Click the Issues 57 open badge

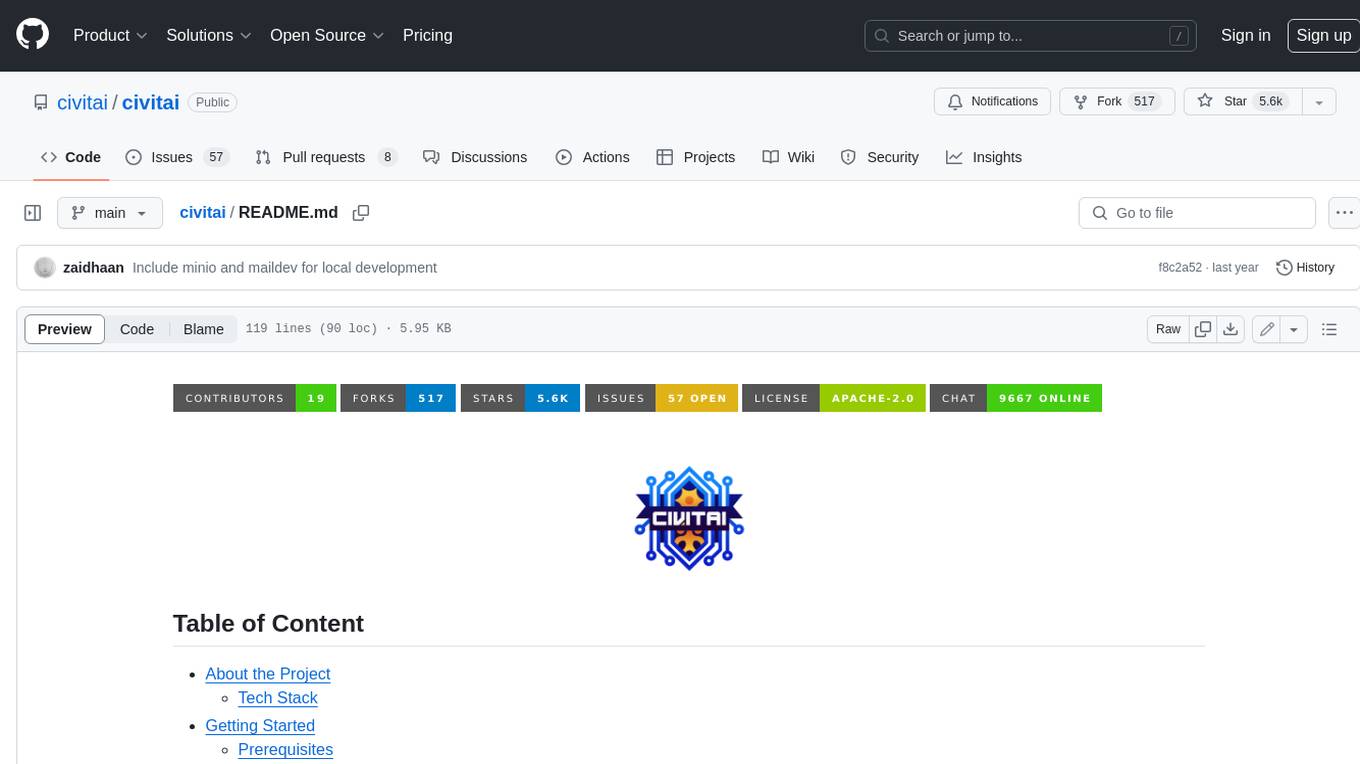(x=661, y=398)
